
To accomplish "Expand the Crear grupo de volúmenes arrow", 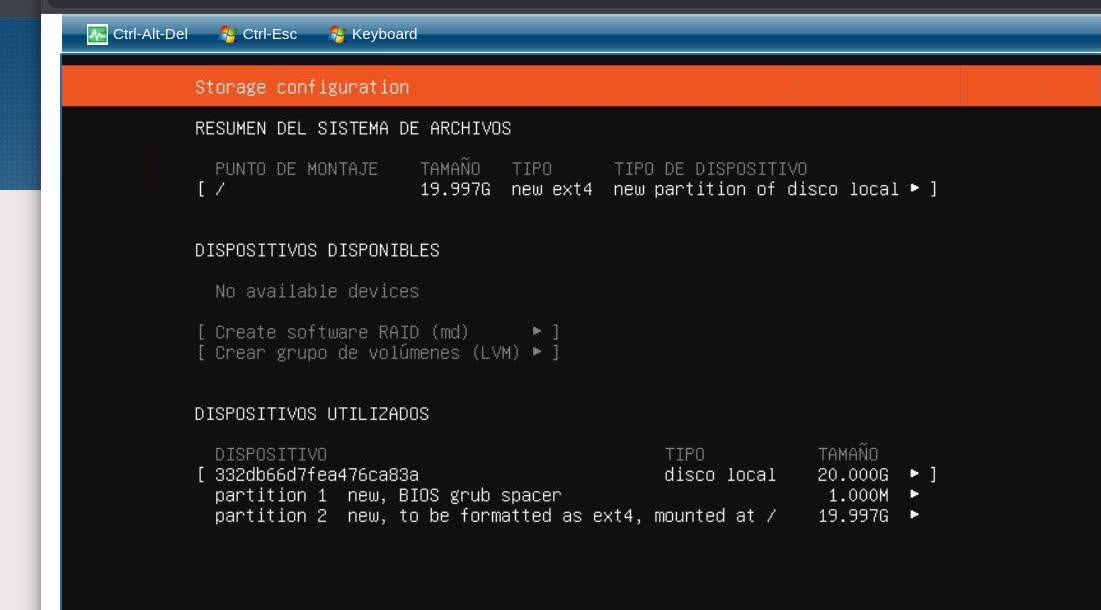I will (536, 352).
